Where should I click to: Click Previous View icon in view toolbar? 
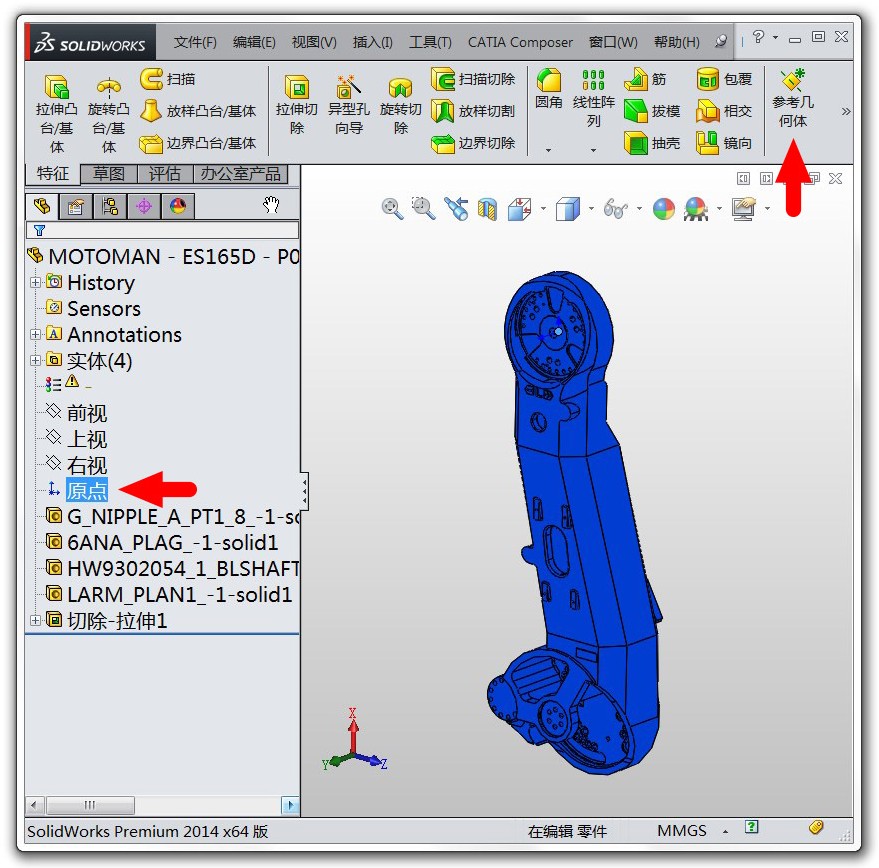(456, 209)
